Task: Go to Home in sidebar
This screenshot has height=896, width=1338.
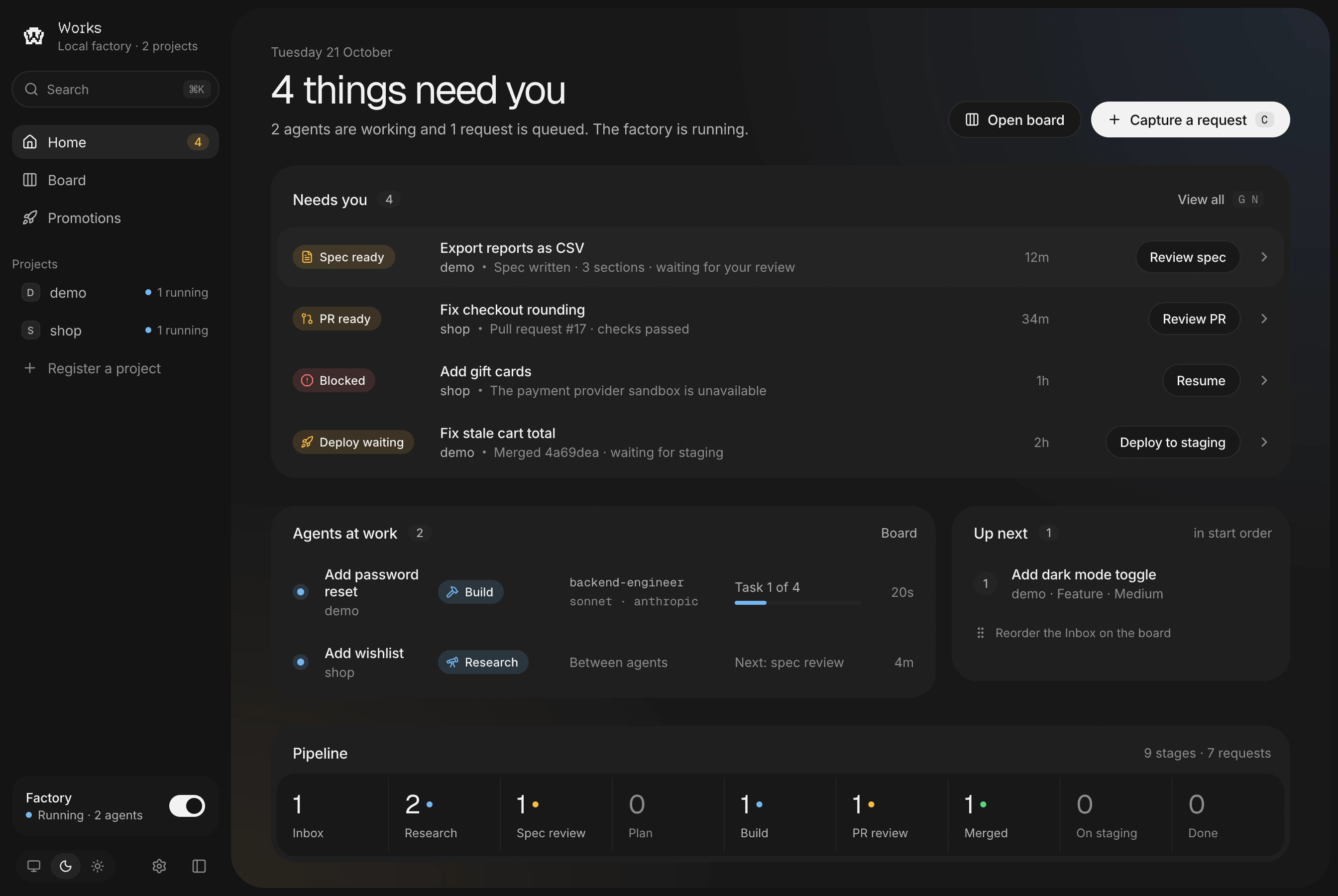Action: click(x=115, y=142)
